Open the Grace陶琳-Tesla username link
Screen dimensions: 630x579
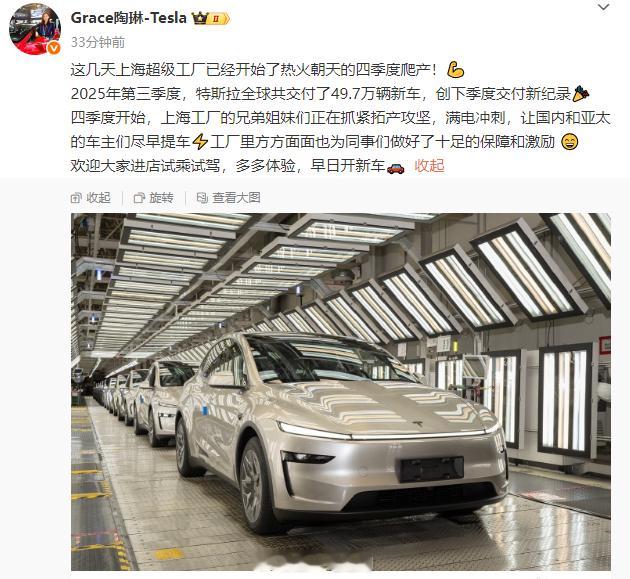[x=129, y=18]
